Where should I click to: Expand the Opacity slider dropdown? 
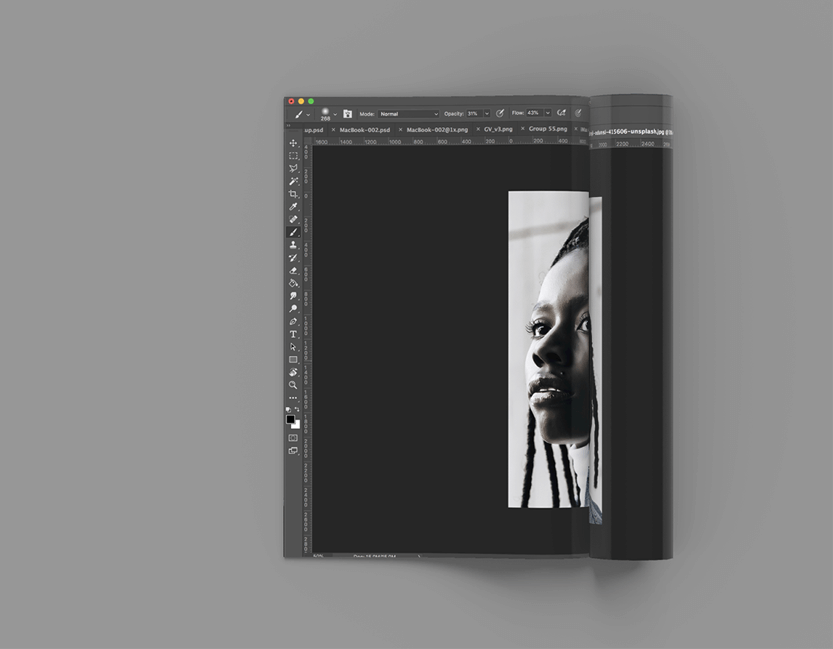[x=487, y=114]
